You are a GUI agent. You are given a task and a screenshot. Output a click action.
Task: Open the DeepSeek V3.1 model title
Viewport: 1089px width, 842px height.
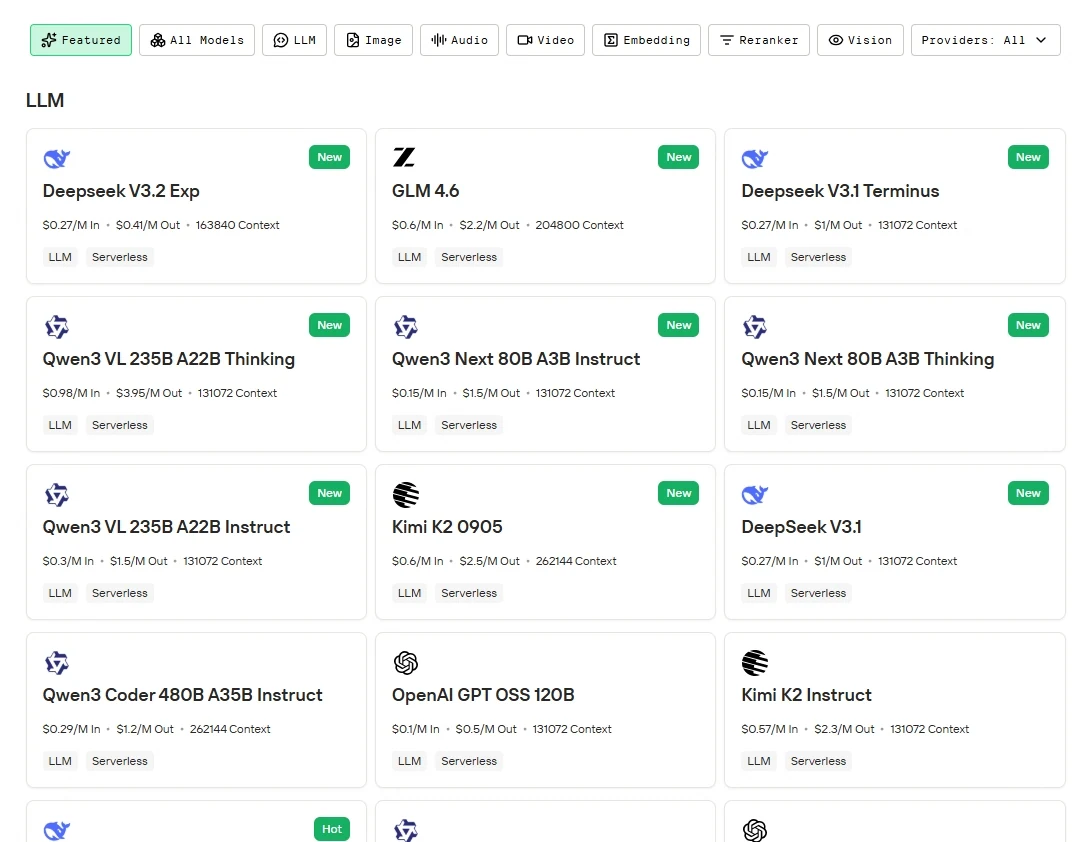coord(801,527)
